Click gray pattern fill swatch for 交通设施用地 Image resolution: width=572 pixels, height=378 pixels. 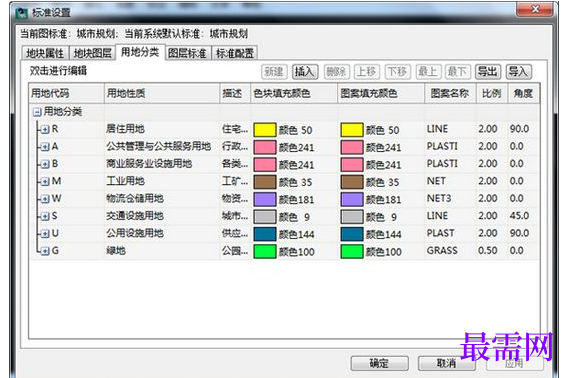352,217
